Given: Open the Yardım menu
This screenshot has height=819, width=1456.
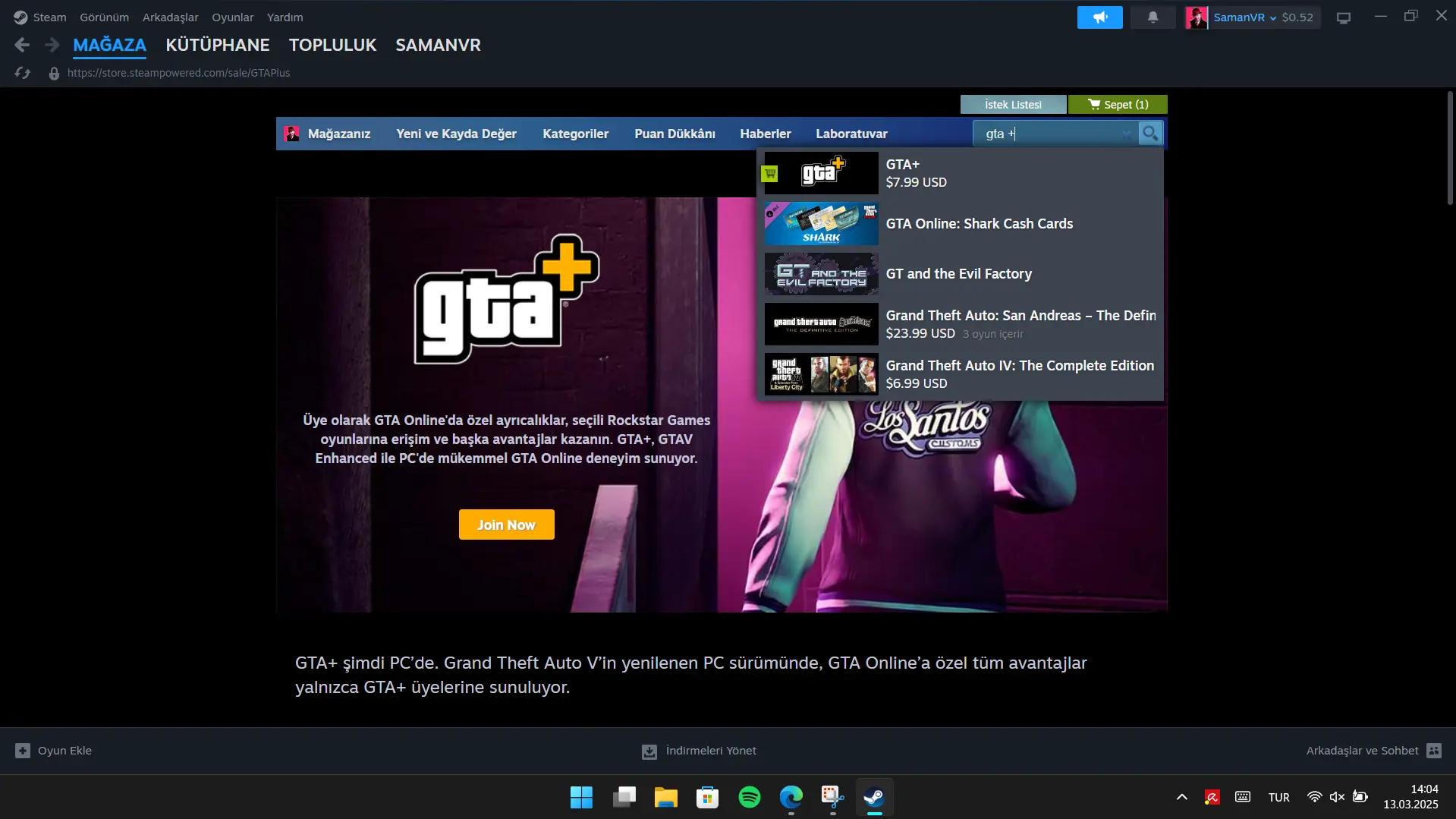Looking at the screenshot, I should 285,17.
